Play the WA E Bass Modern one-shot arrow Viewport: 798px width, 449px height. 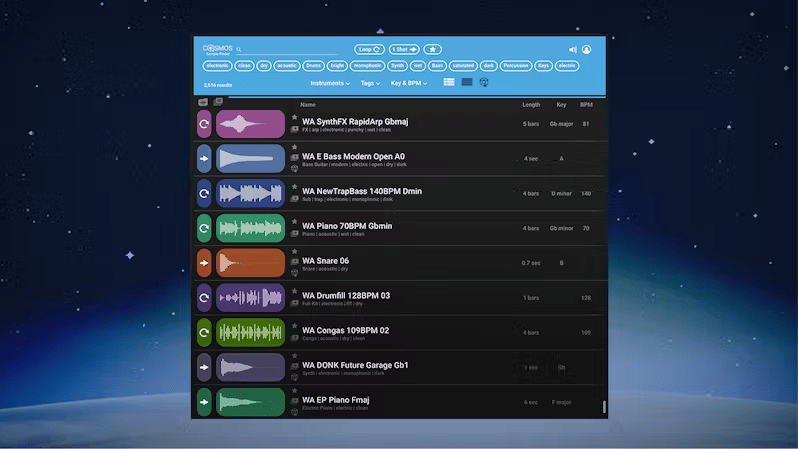point(204,159)
